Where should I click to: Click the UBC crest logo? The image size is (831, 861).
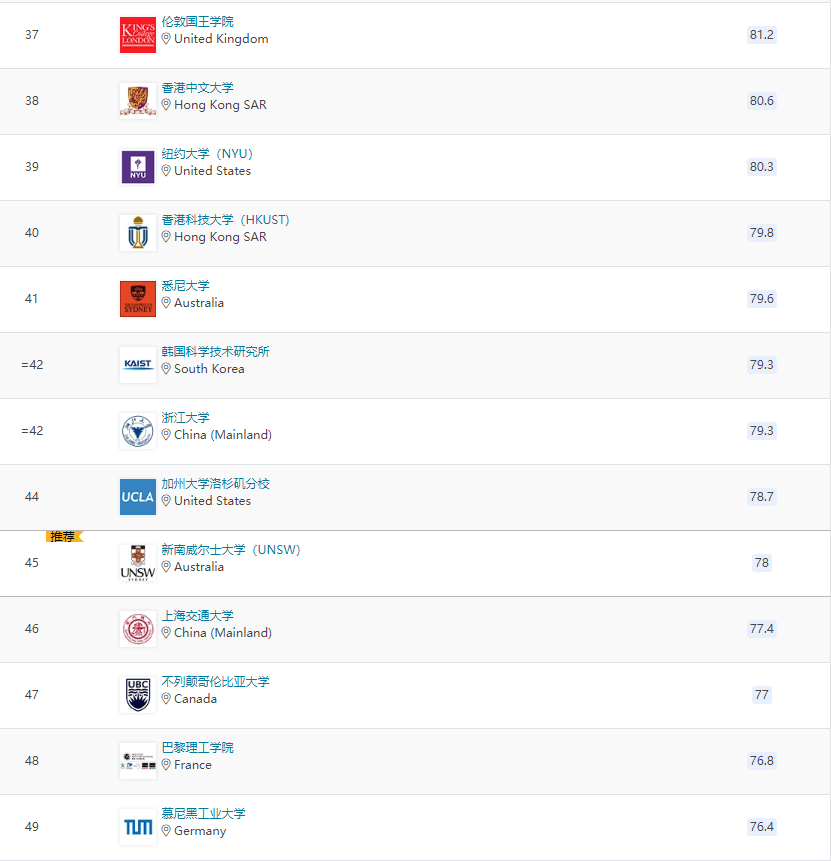(x=137, y=695)
